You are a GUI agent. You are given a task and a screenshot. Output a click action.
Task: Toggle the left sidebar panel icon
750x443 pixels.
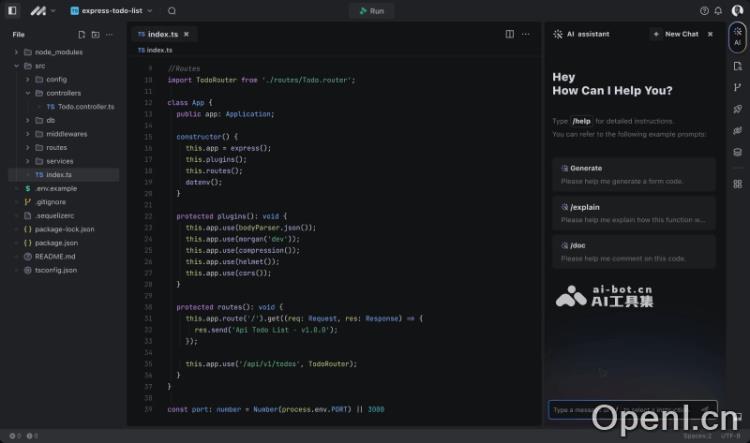click(13, 11)
